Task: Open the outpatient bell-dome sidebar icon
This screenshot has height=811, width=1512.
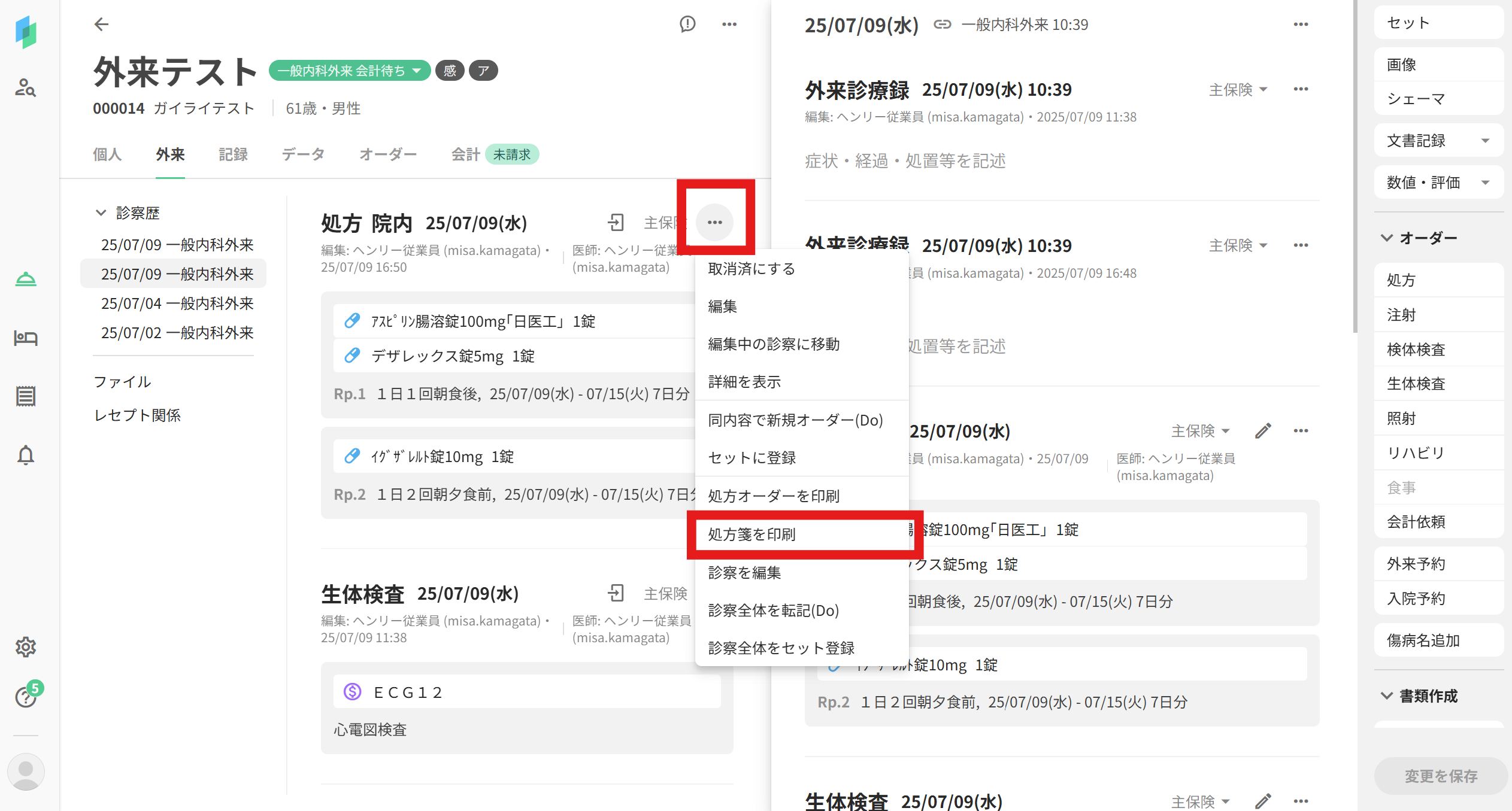Action: (x=25, y=280)
